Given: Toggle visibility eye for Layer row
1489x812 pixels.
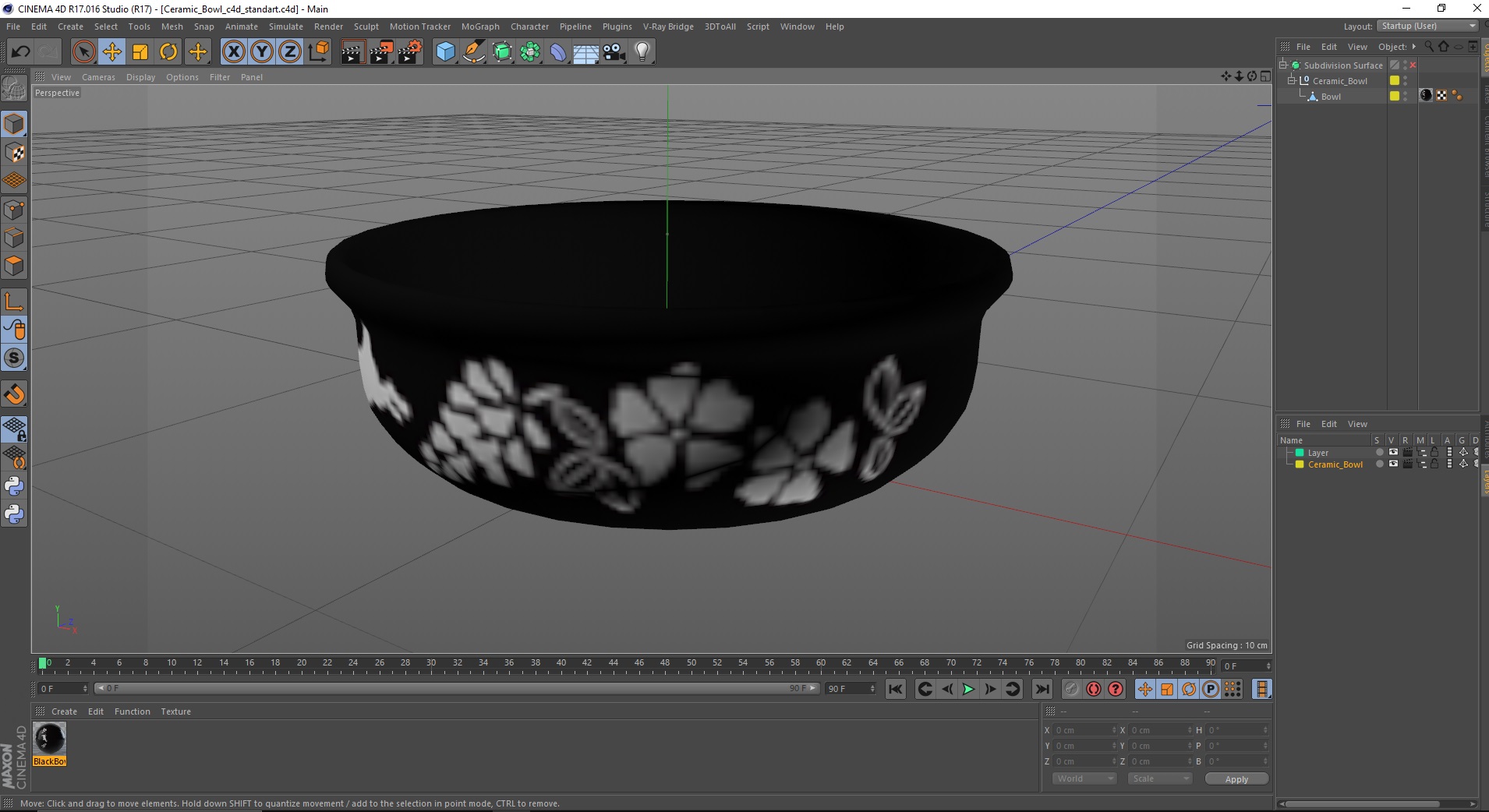Looking at the screenshot, I should [x=1393, y=453].
